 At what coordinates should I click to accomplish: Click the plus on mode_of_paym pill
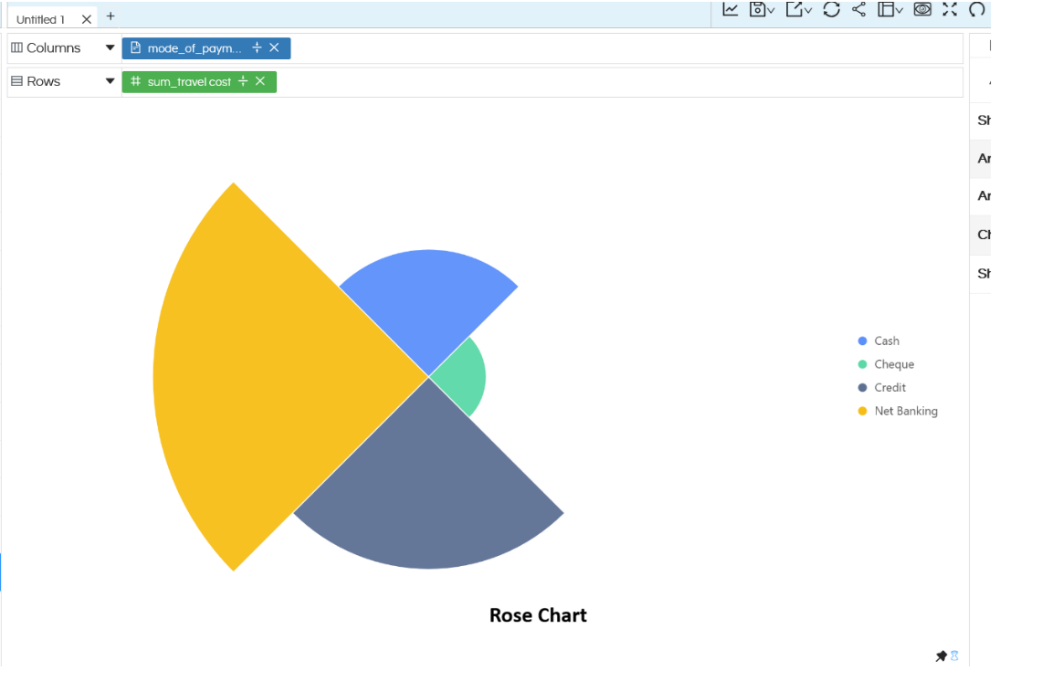tap(257, 47)
